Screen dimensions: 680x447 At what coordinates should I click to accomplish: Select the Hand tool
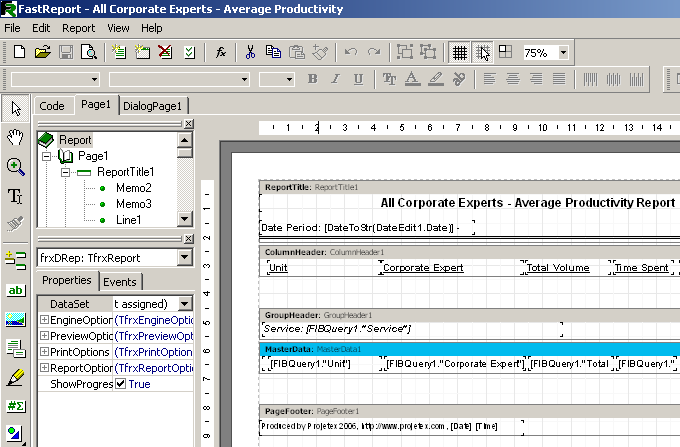15,136
